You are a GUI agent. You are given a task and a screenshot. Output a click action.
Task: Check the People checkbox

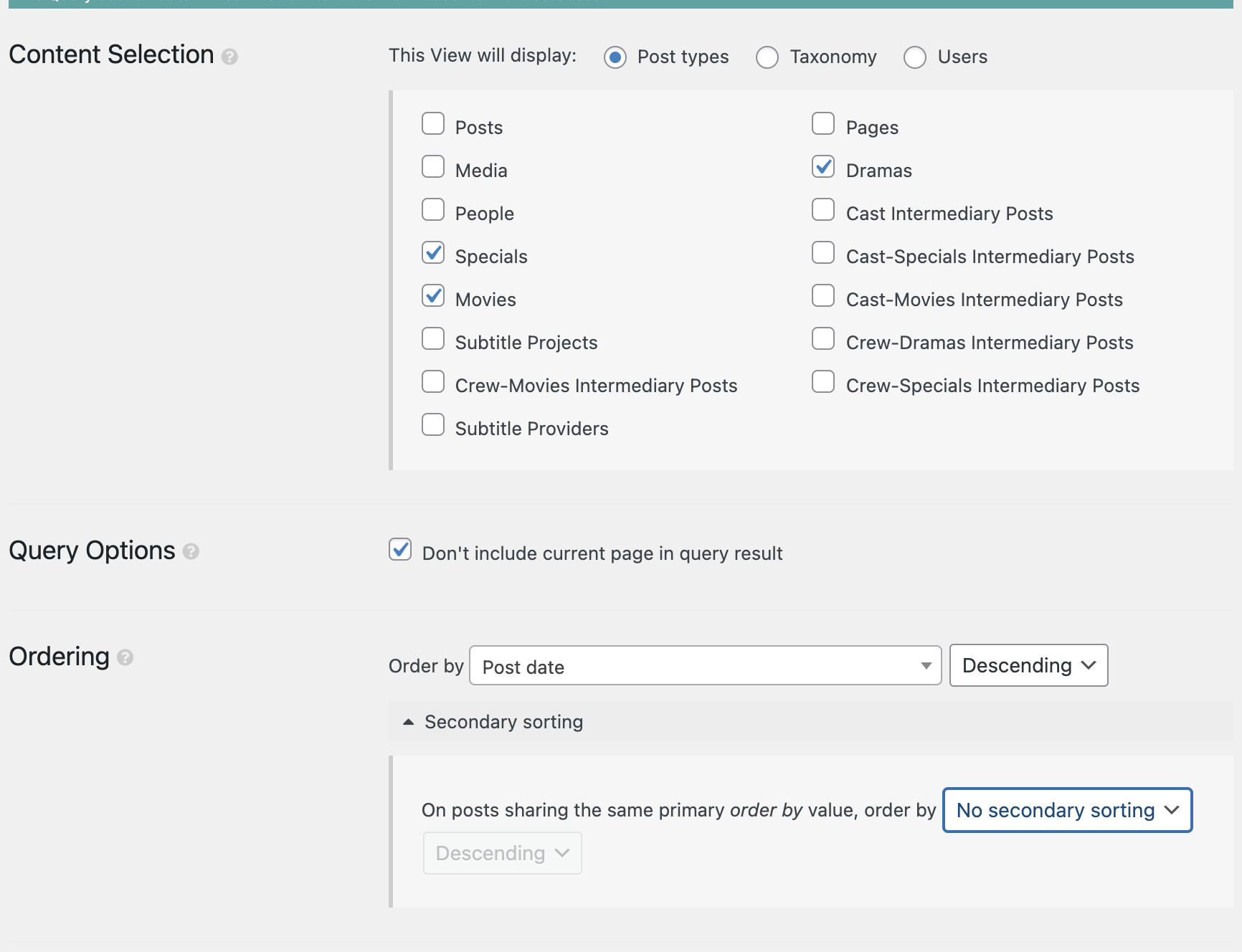click(433, 209)
